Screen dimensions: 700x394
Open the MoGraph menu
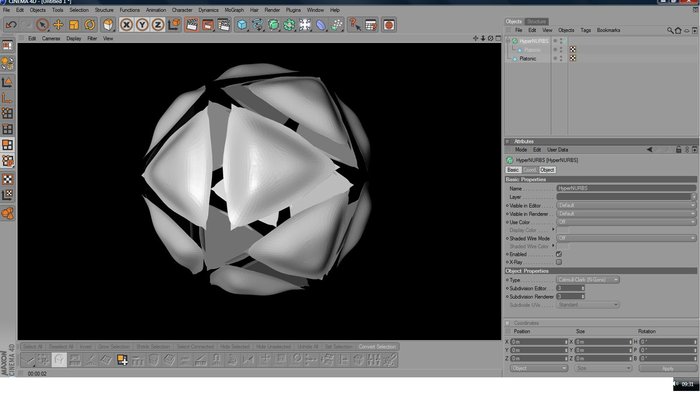click(x=234, y=10)
